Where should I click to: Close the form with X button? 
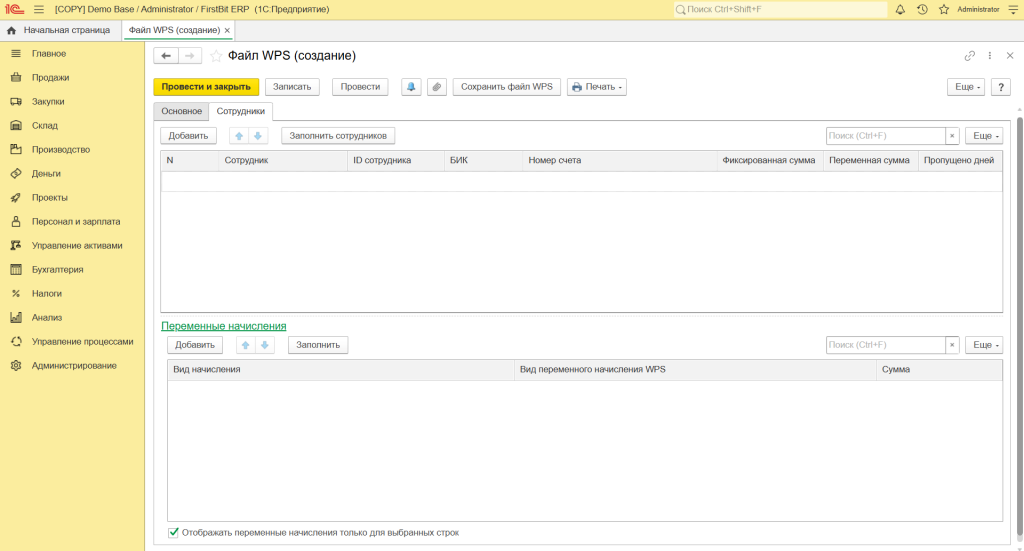pos(1010,56)
